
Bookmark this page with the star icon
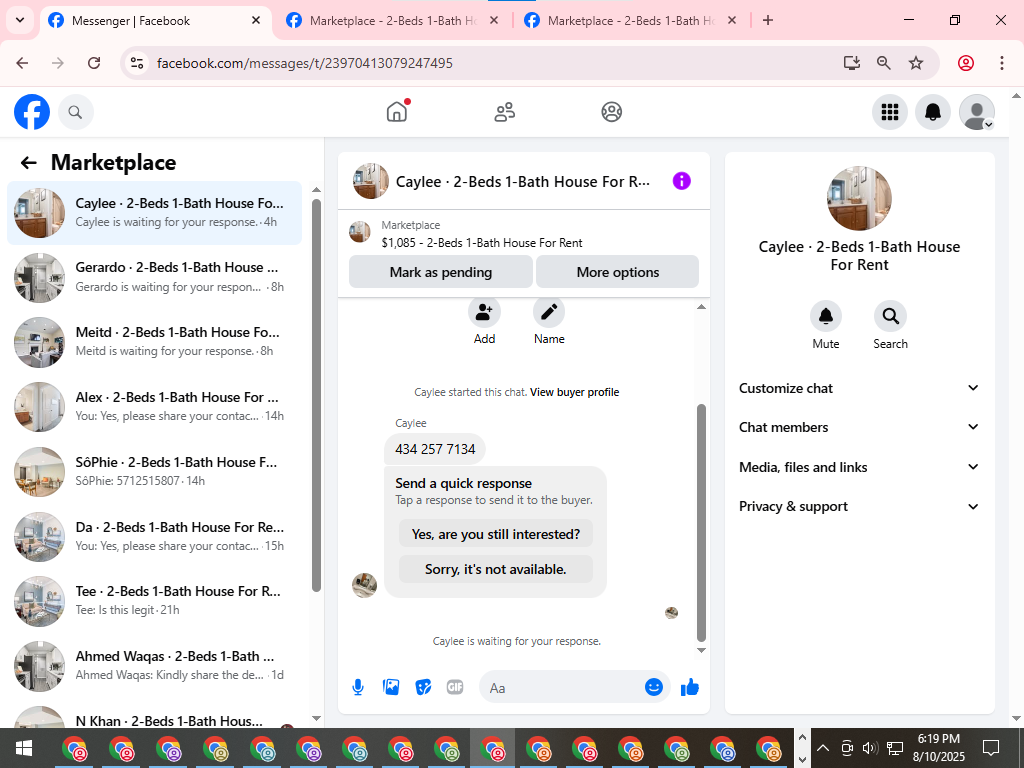(x=916, y=63)
